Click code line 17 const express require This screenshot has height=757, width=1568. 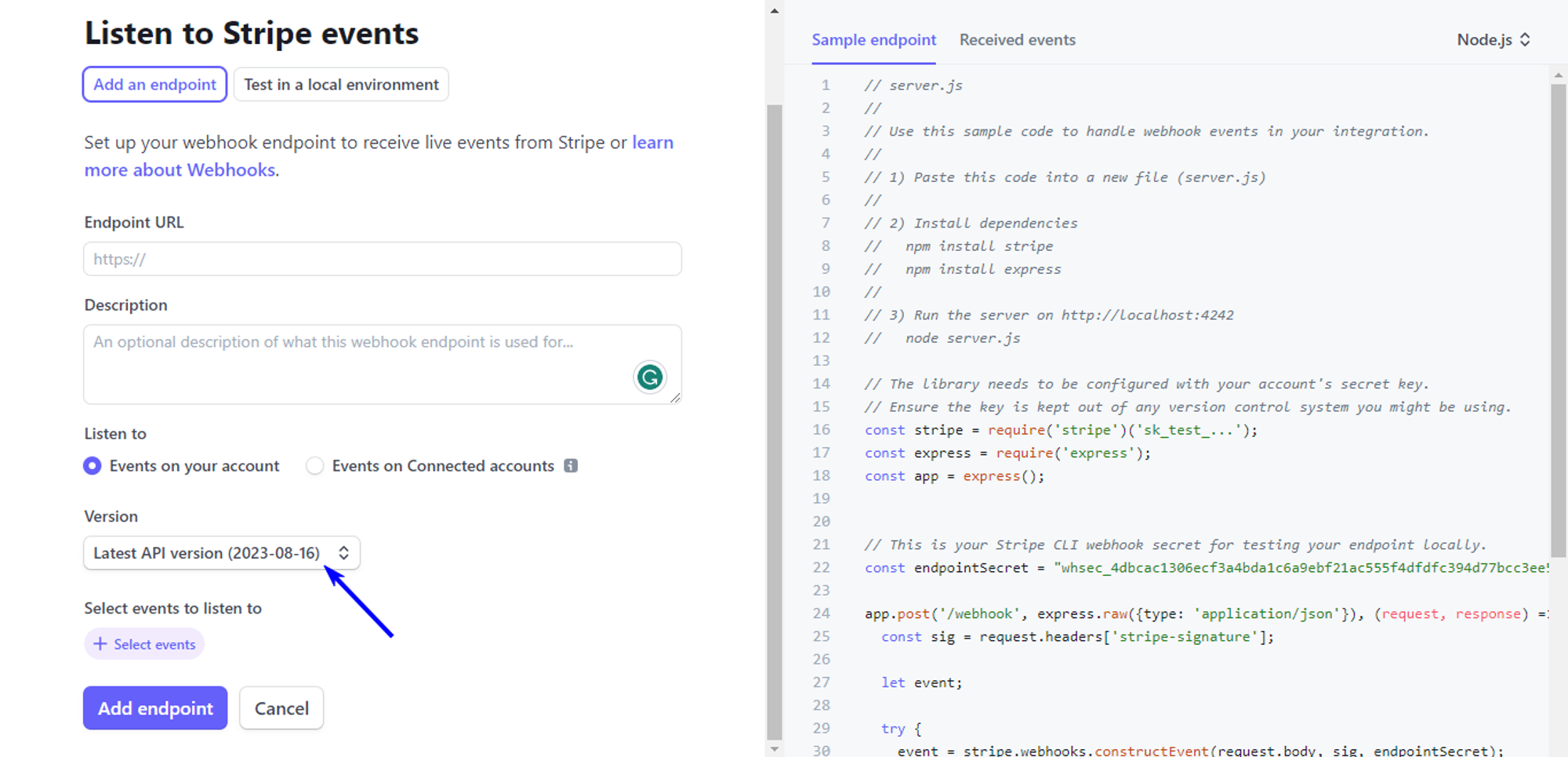click(x=1007, y=453)
